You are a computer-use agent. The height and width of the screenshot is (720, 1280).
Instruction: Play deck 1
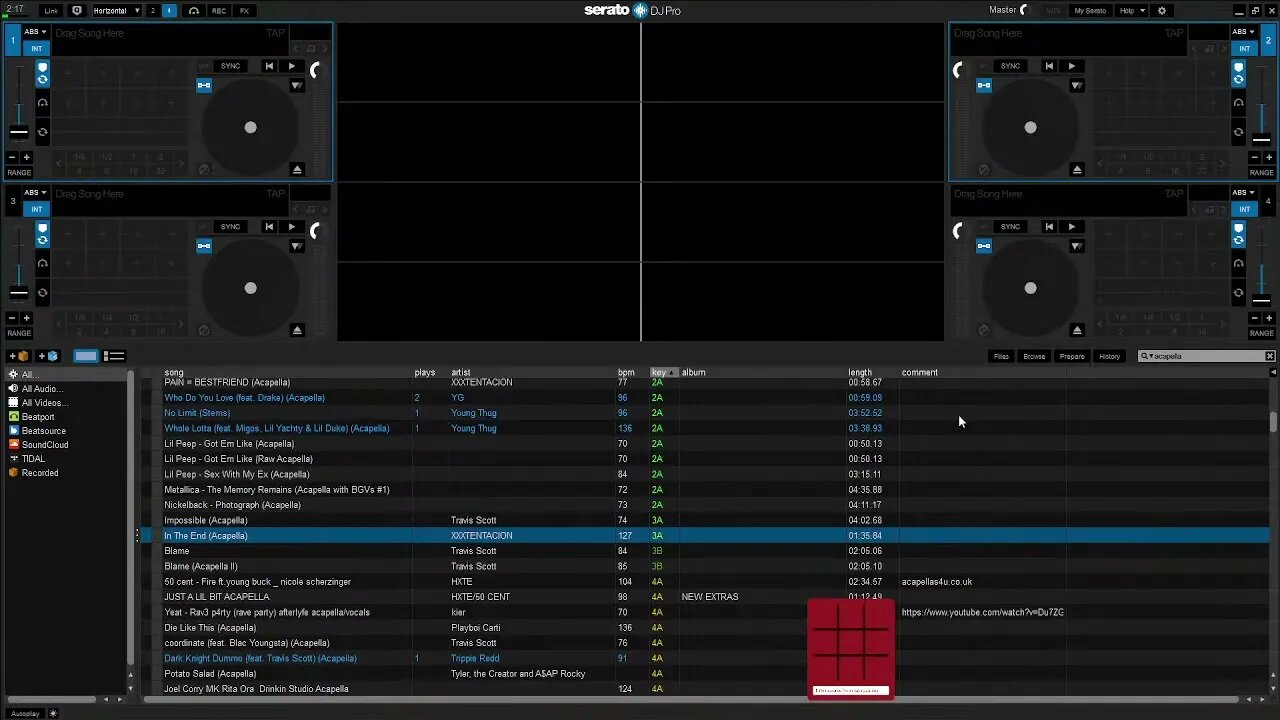tap(291, 66)
